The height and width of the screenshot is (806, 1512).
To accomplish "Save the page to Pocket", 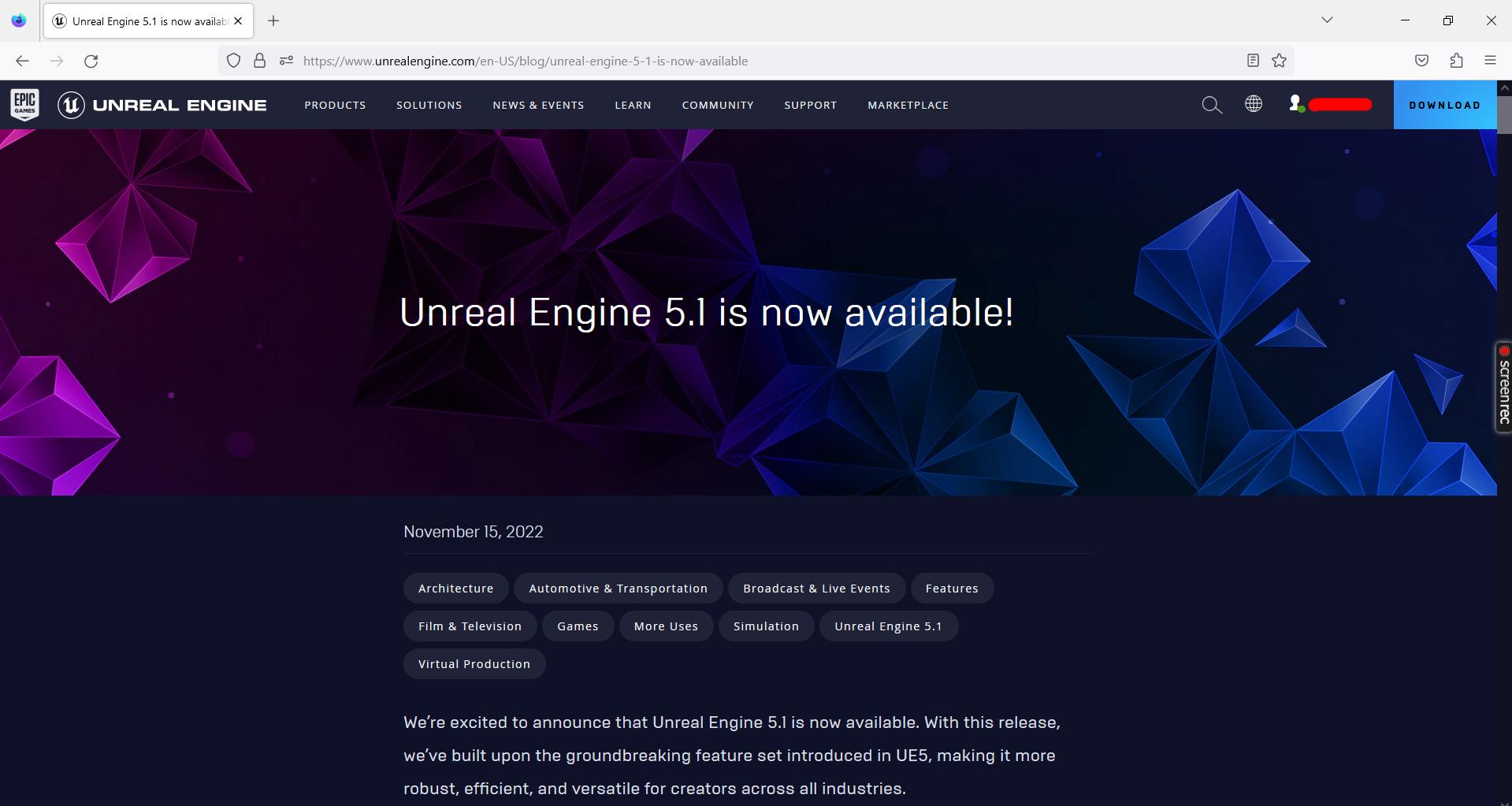I will click(1421, 60).
